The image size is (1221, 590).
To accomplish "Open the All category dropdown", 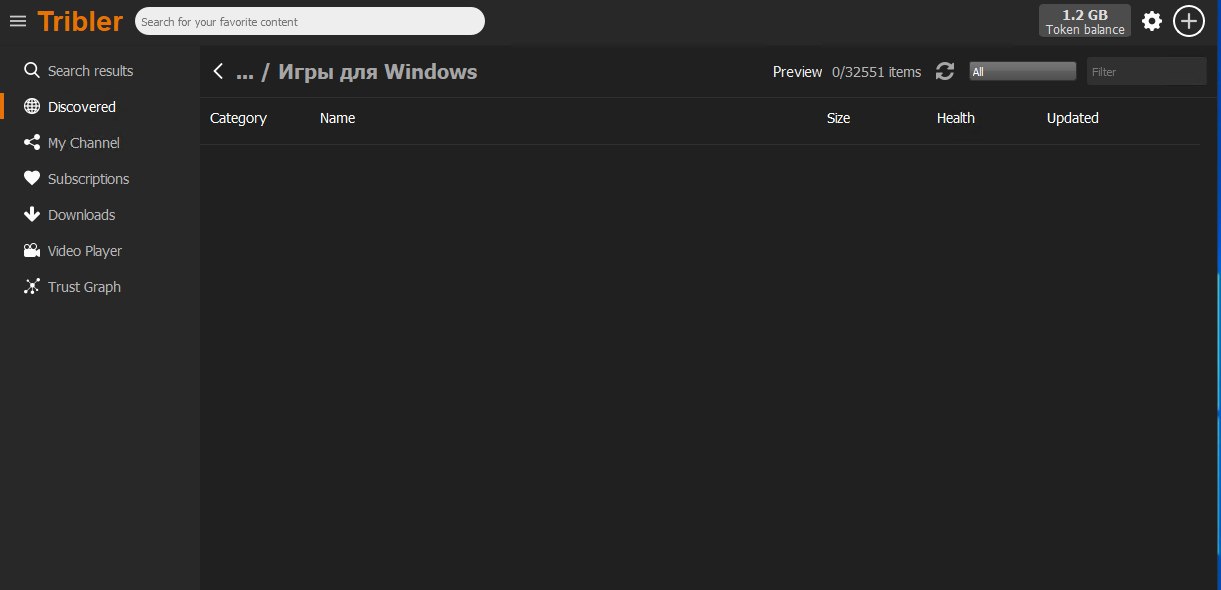I will (x=1022, y=71).
